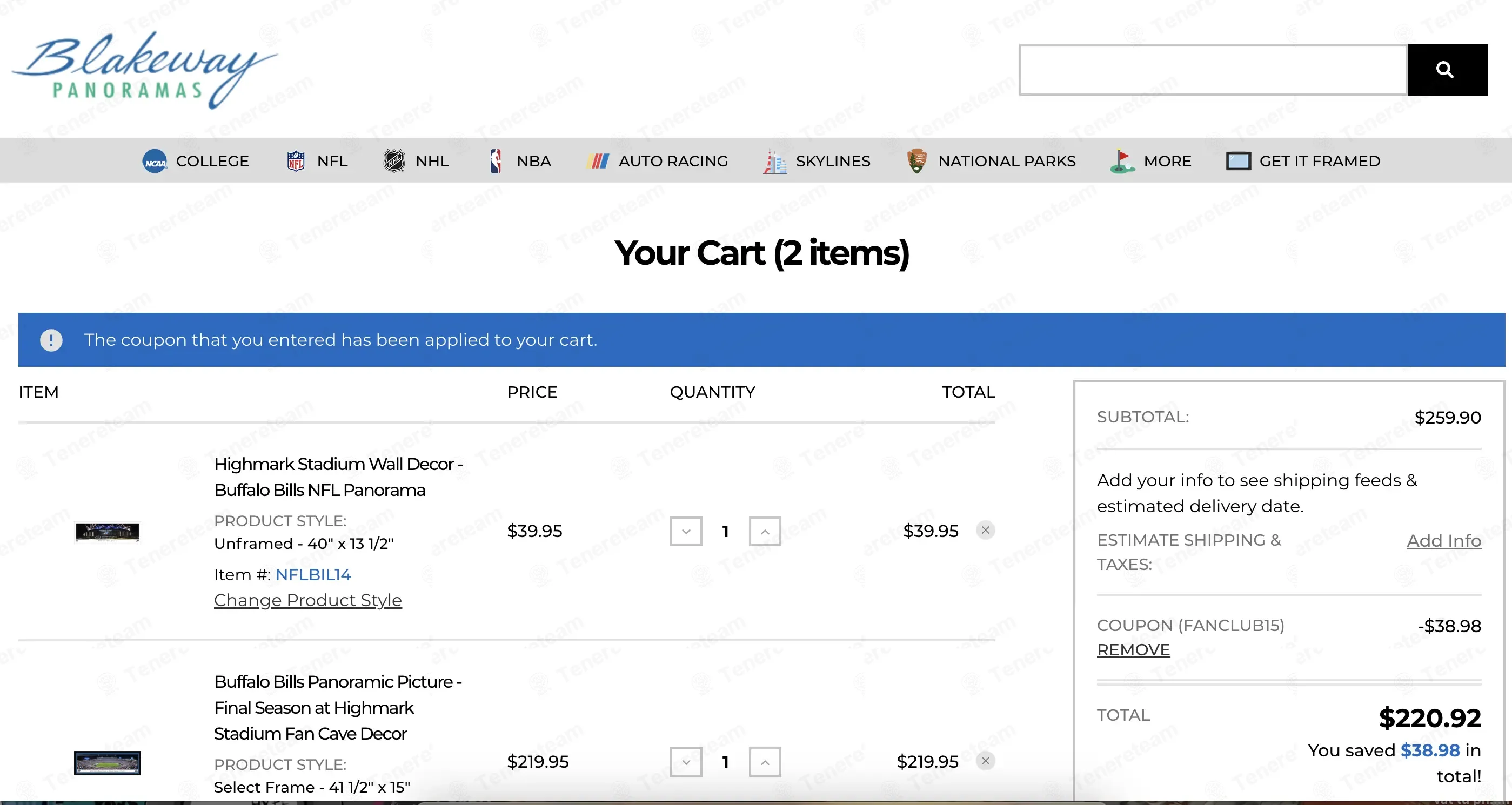Click the coupon discount -$38.98
This screenshot has width=1512, height=805.
point(1449,626)
